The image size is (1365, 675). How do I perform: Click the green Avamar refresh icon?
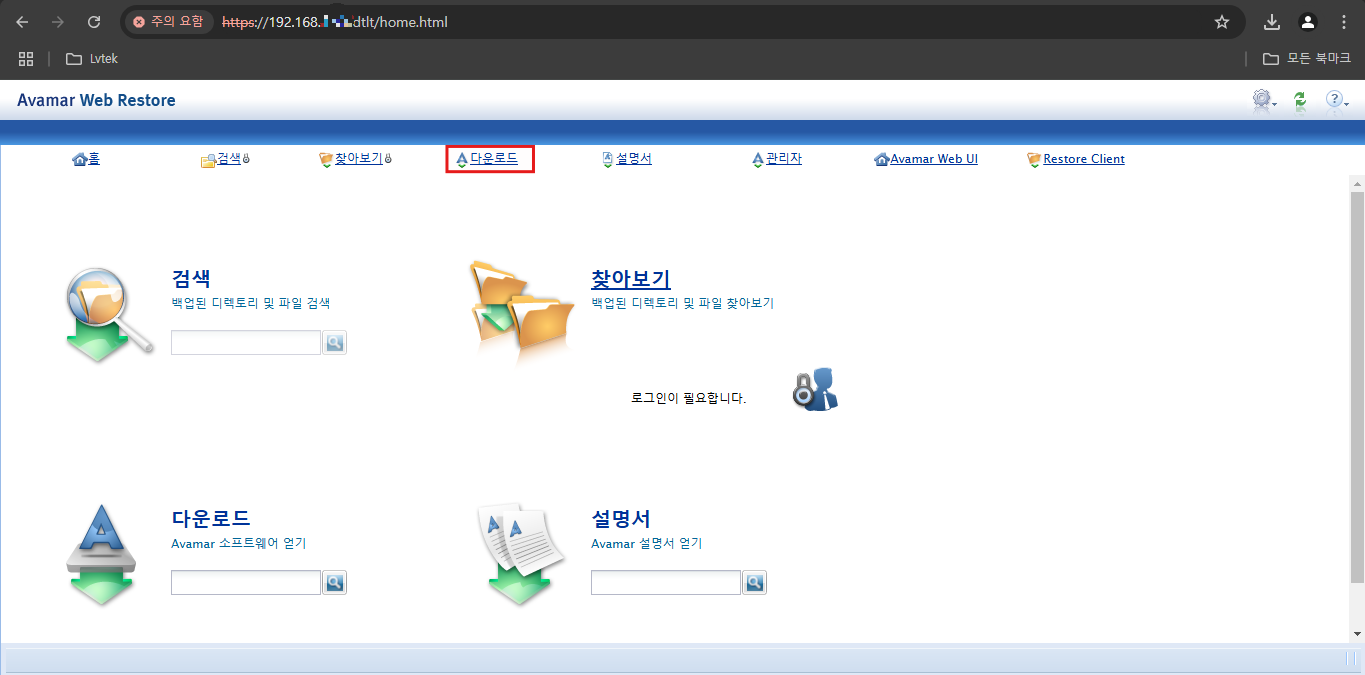(1300, 100)
